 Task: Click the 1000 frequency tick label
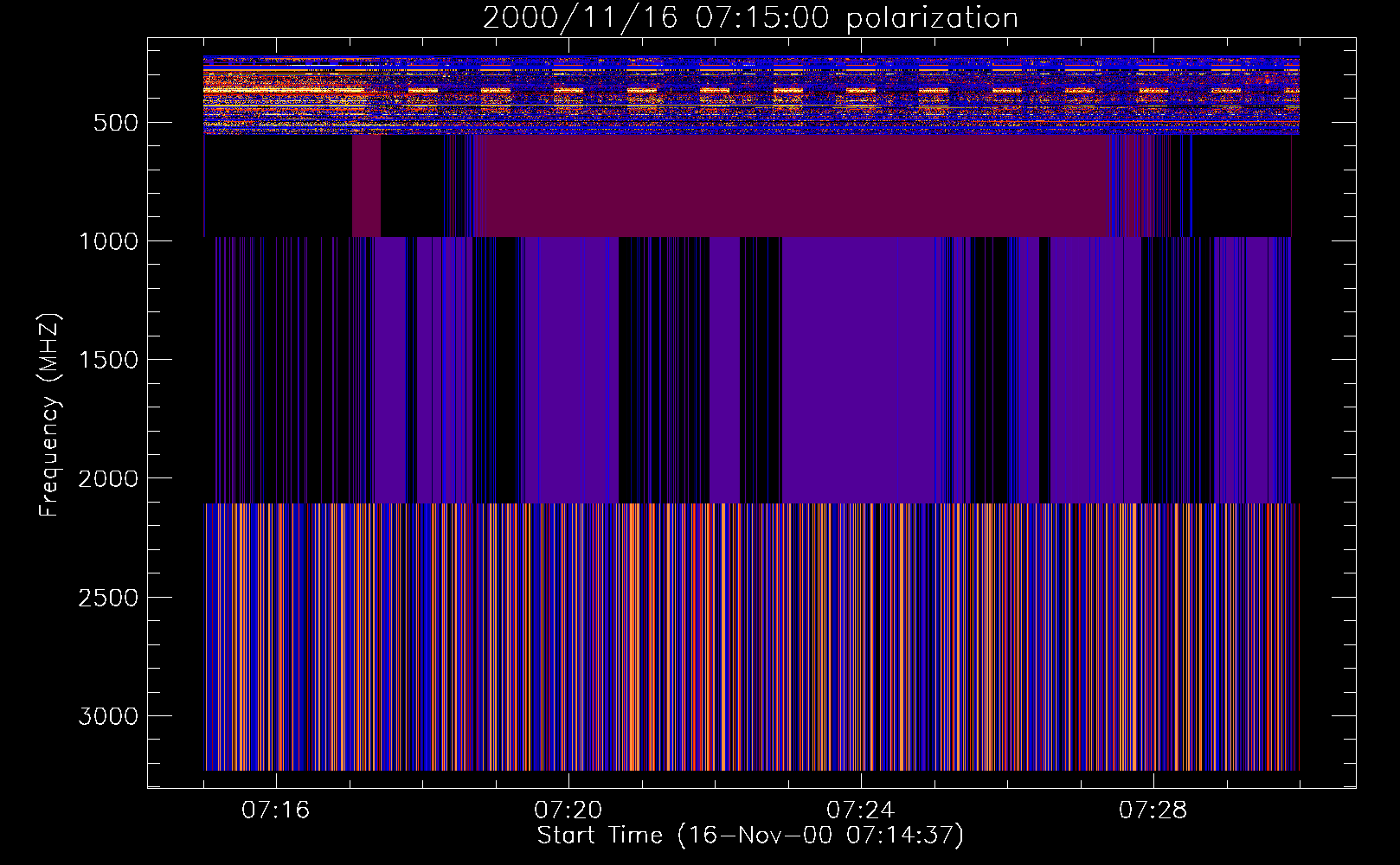108,241
